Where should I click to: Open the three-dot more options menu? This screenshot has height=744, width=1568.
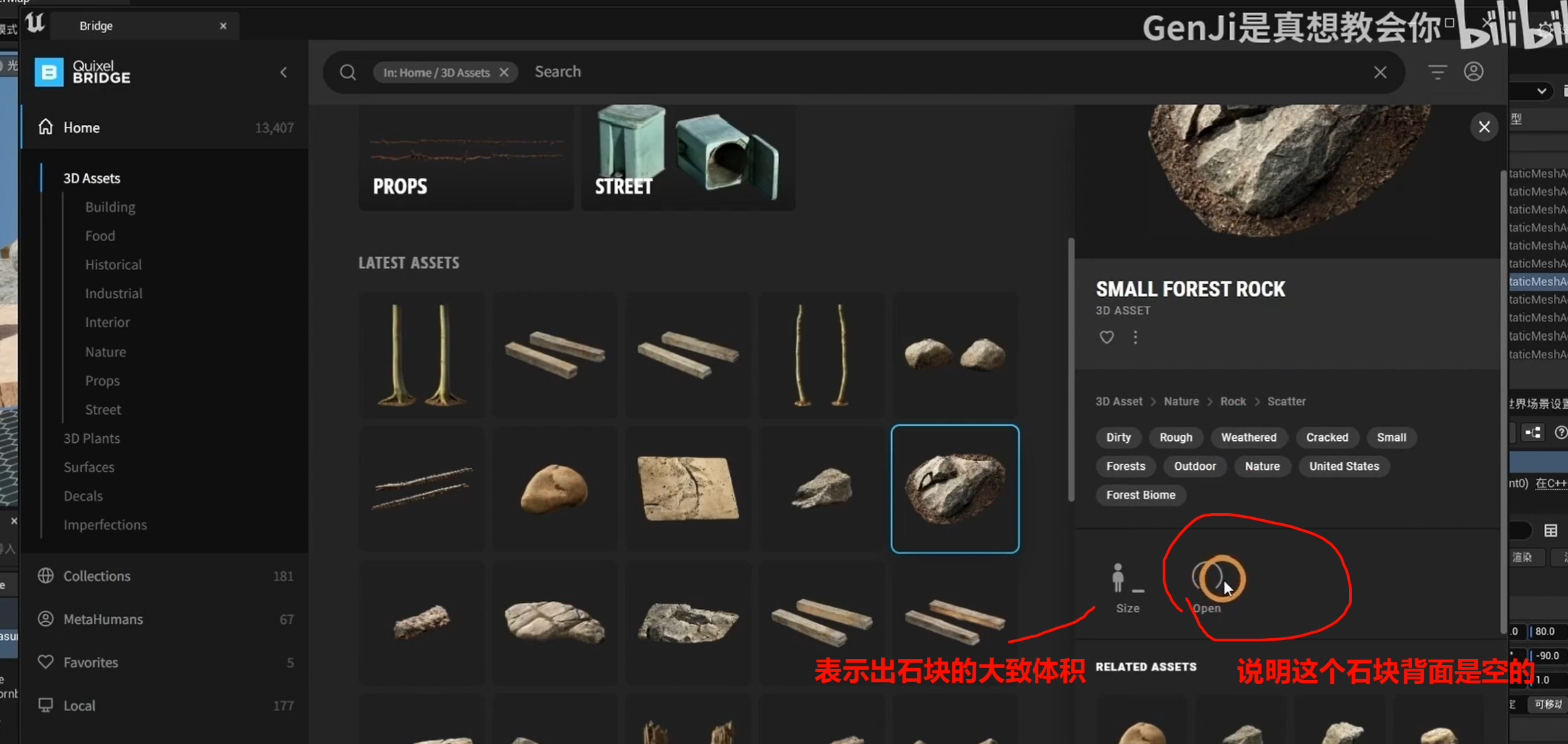click(x=1135, y=337)
